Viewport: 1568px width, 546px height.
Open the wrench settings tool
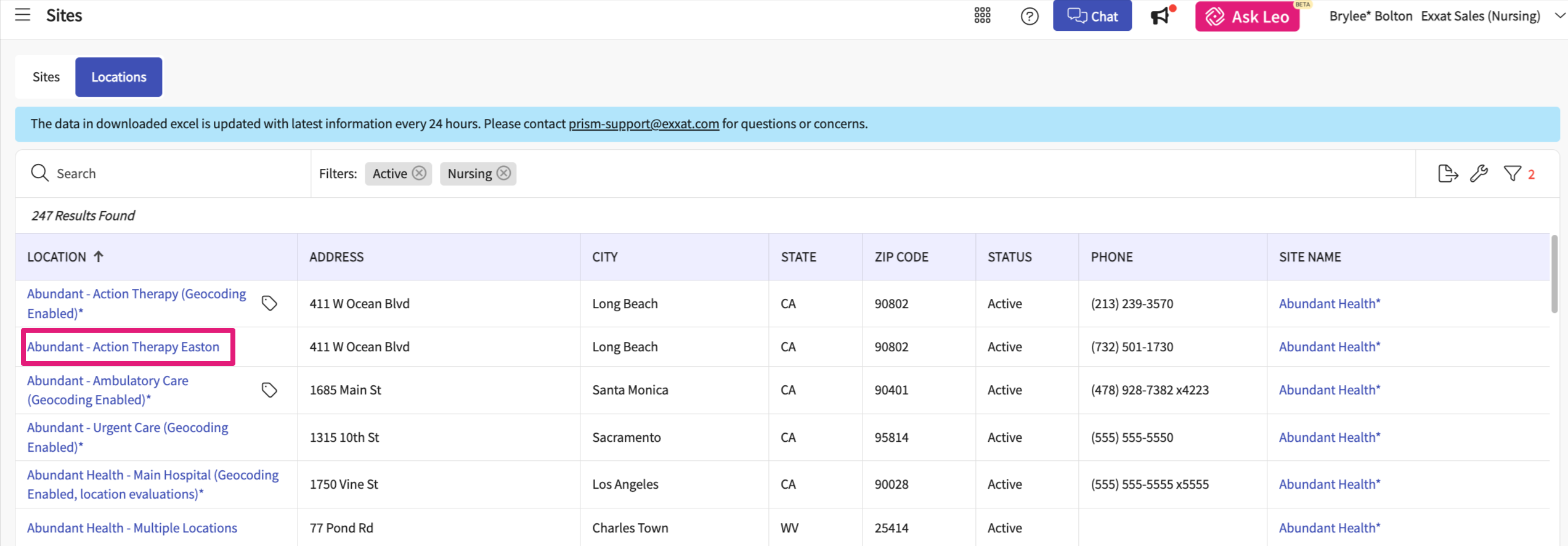(x=1479, y=174)
